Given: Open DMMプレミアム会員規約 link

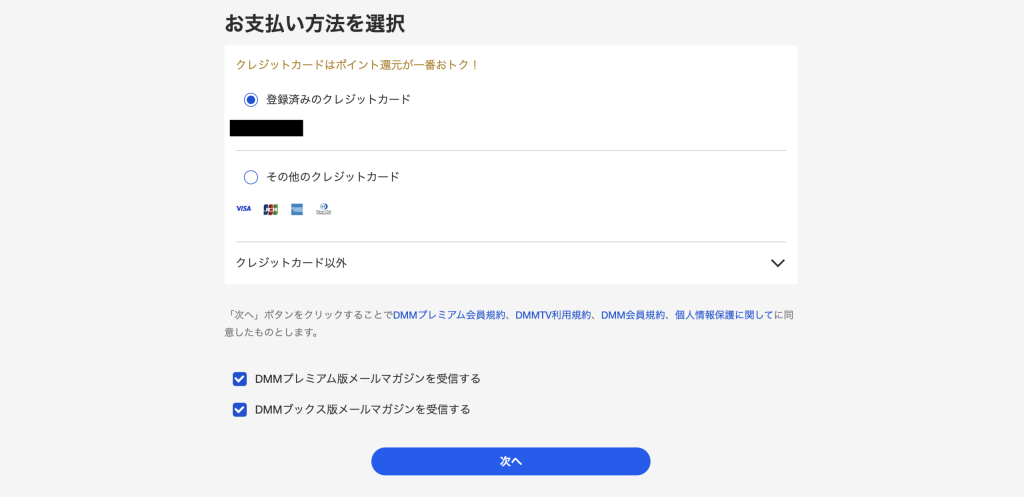Looking at the screenshot, I should coord(451,315).
